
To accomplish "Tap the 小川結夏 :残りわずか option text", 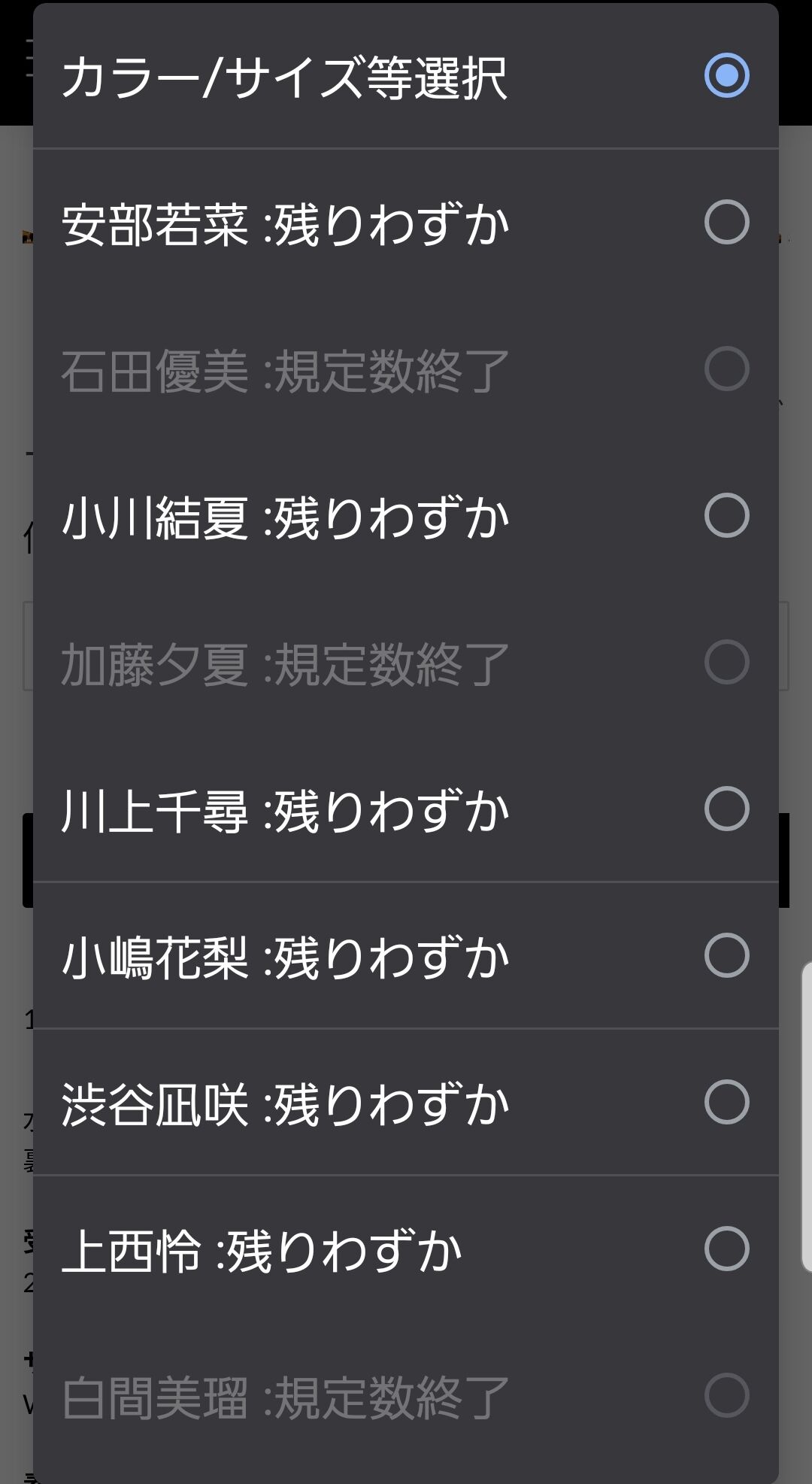I will point(286,517).
